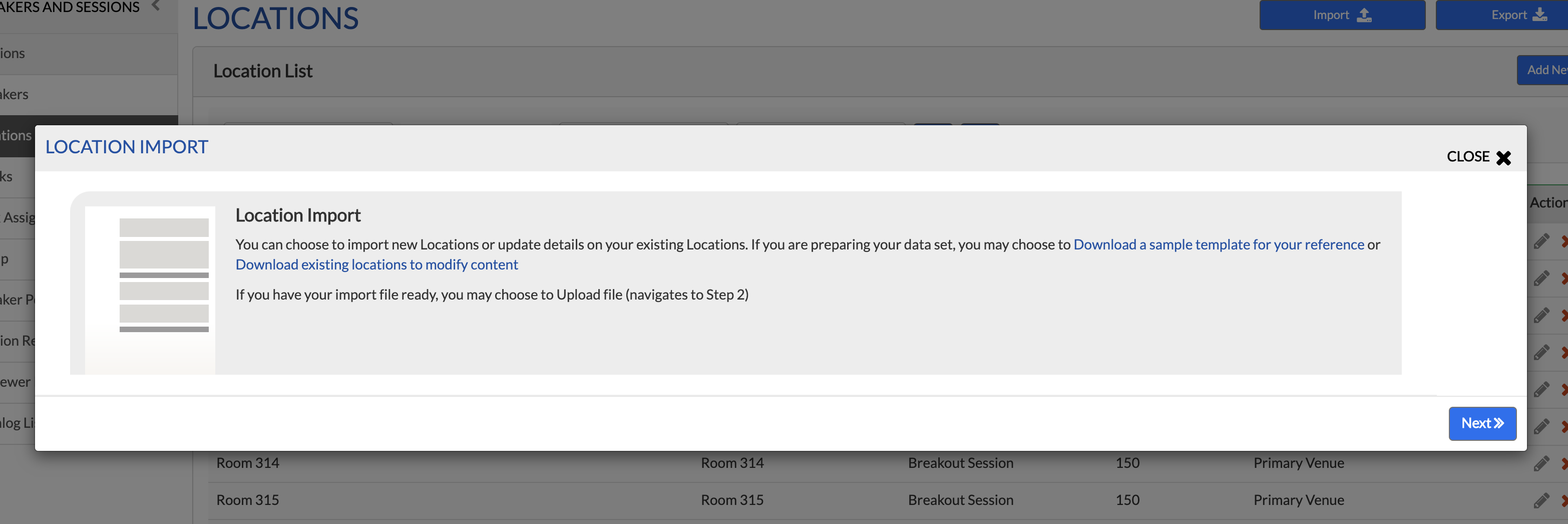Click the pencil icon in second row

[x=1540, y=279]
